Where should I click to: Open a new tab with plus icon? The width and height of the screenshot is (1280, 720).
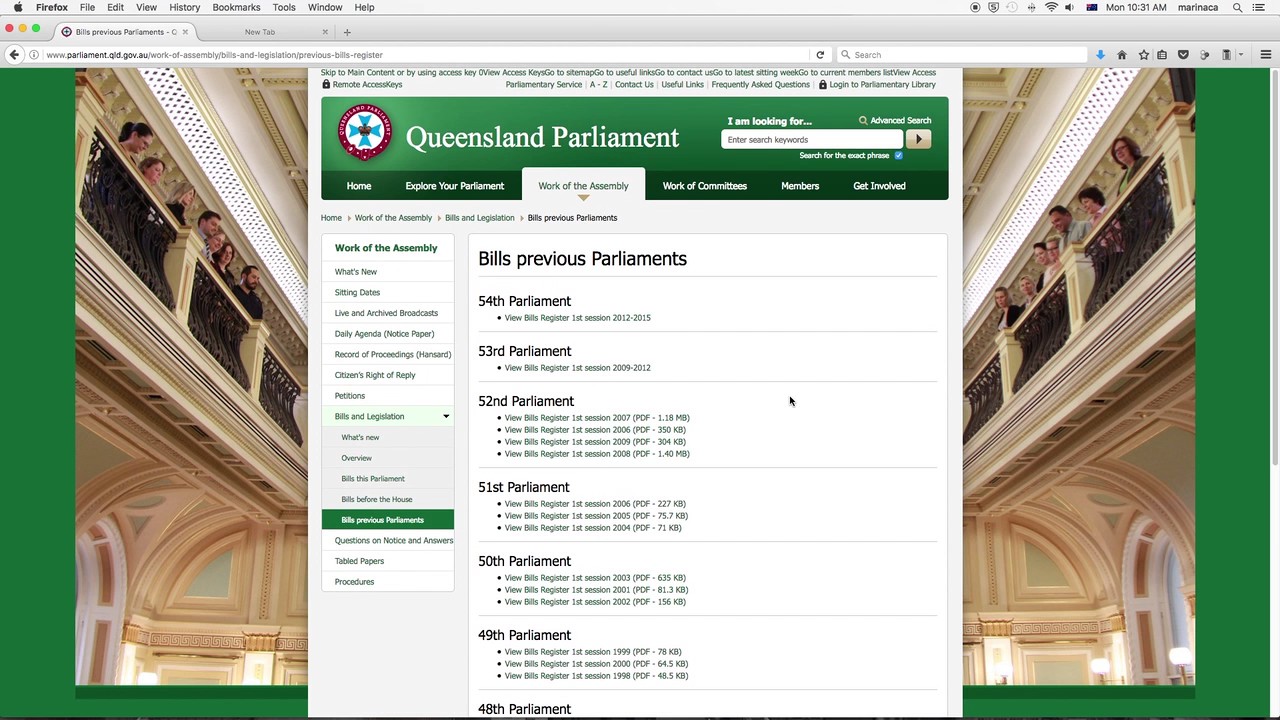tap(347, 32)
